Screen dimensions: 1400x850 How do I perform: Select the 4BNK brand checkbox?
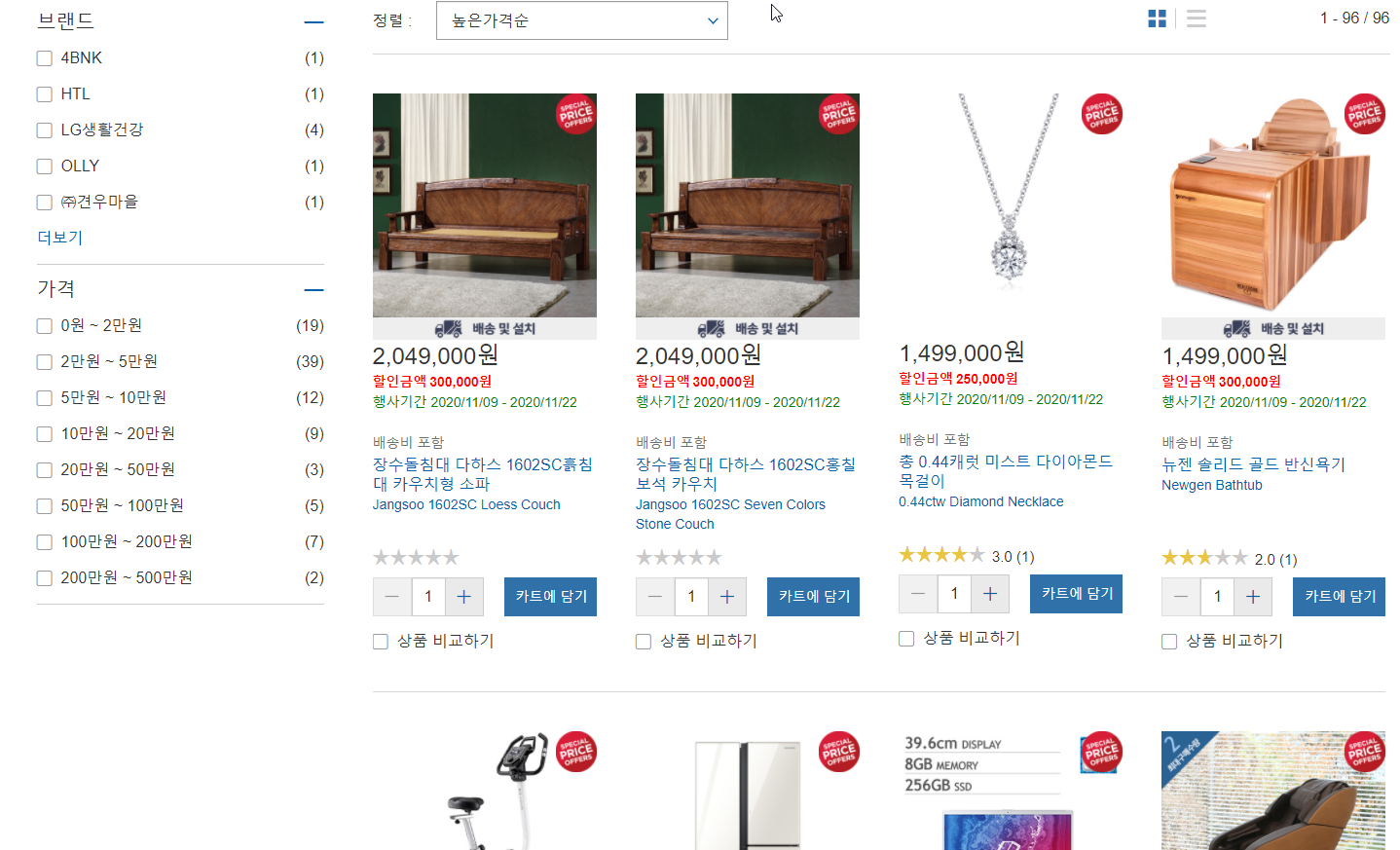coord(45,58)
